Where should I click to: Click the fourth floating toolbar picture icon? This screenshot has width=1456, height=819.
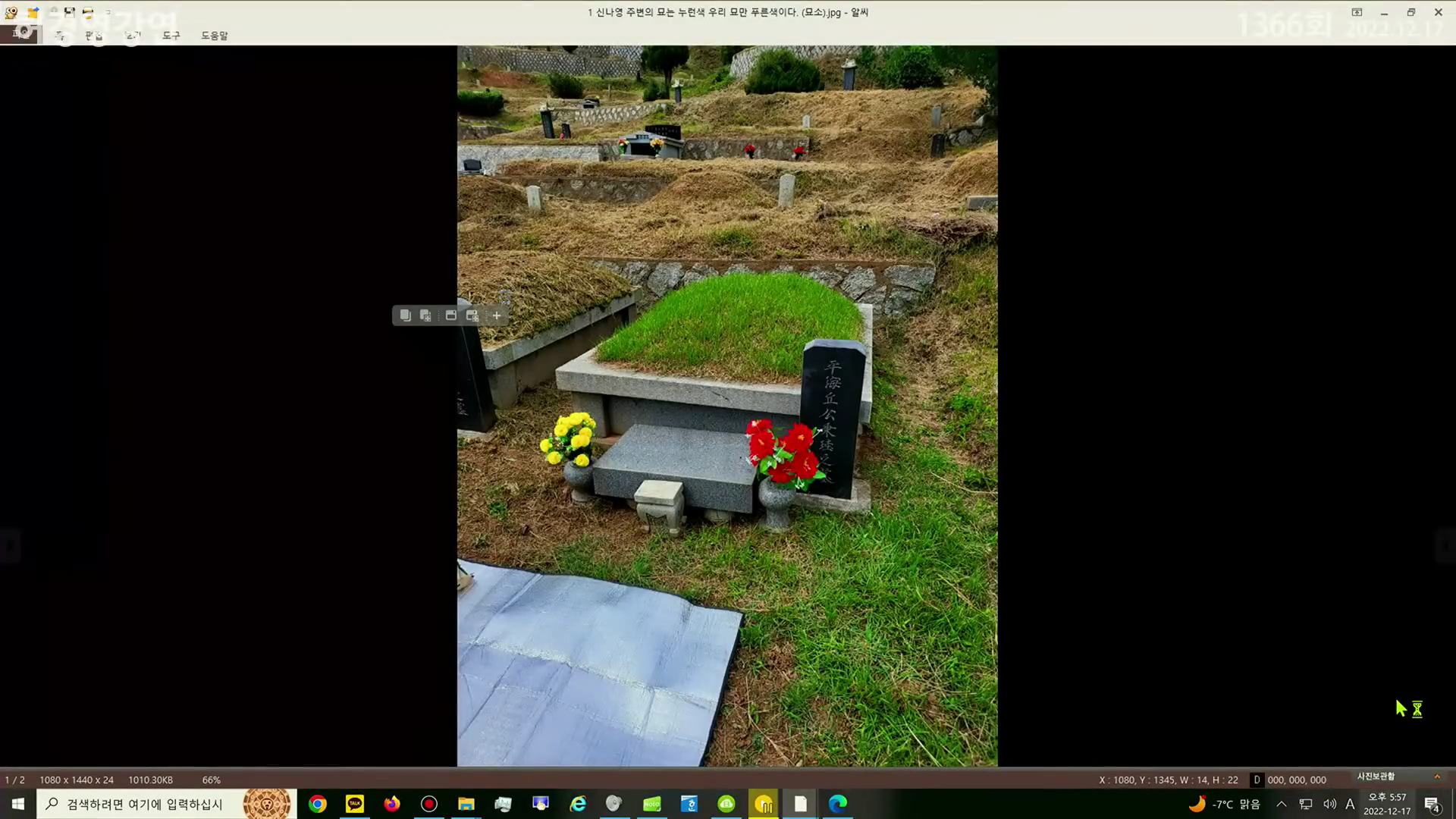click(x=472, y=315)
